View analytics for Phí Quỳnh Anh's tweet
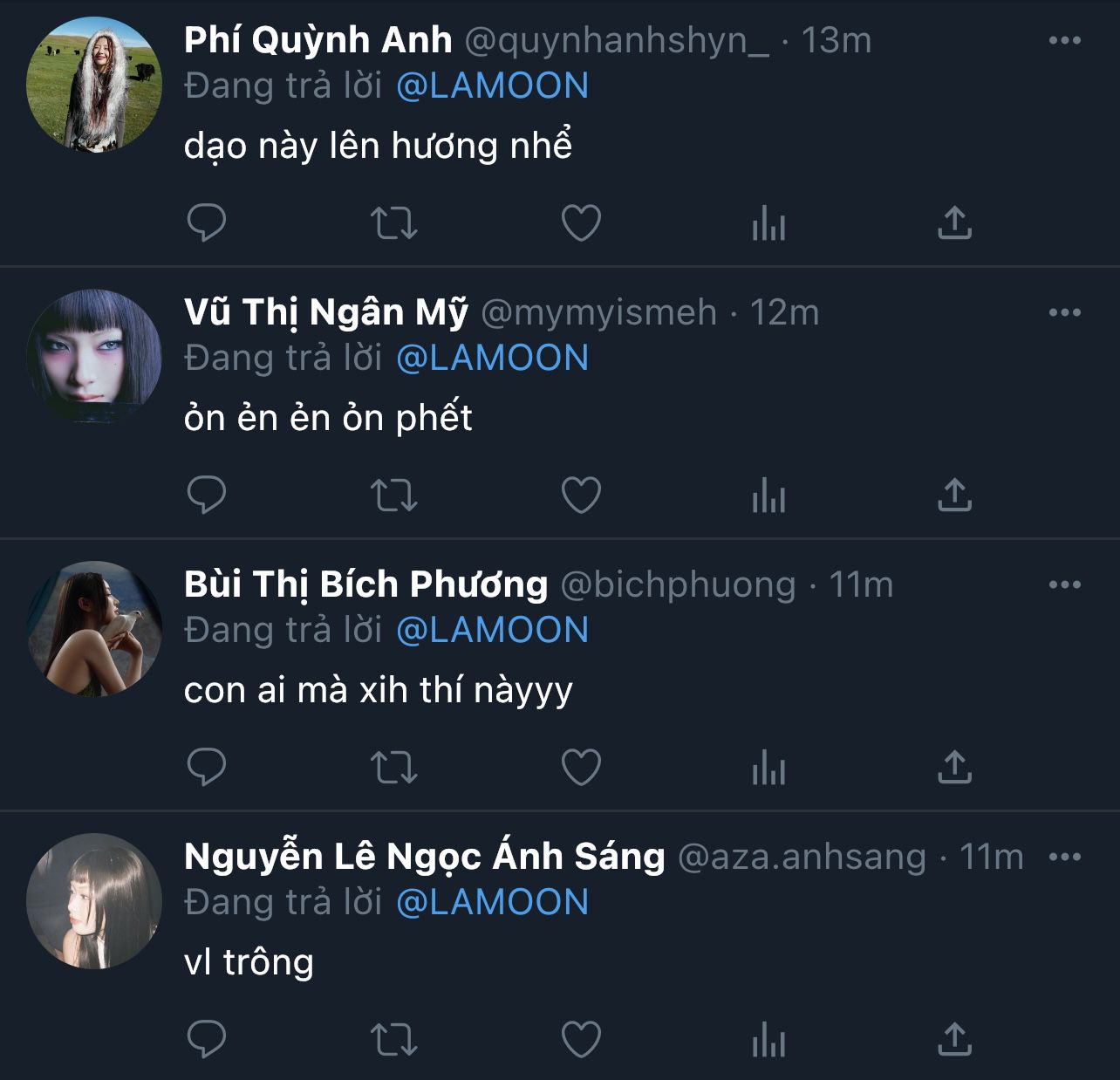The width and height of the screenshot is (1120, 1080). click(768, 223)
